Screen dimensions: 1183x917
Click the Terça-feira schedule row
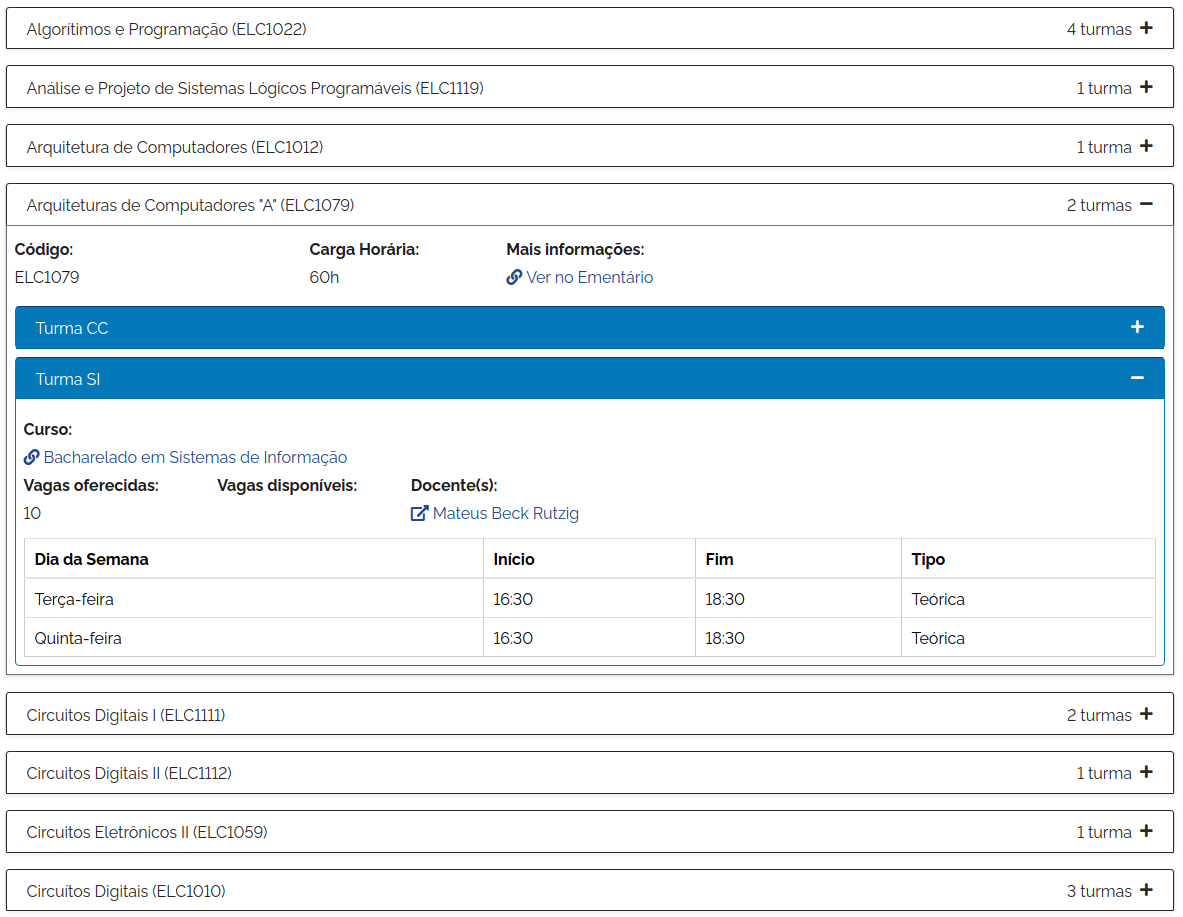tap(589, 599)
